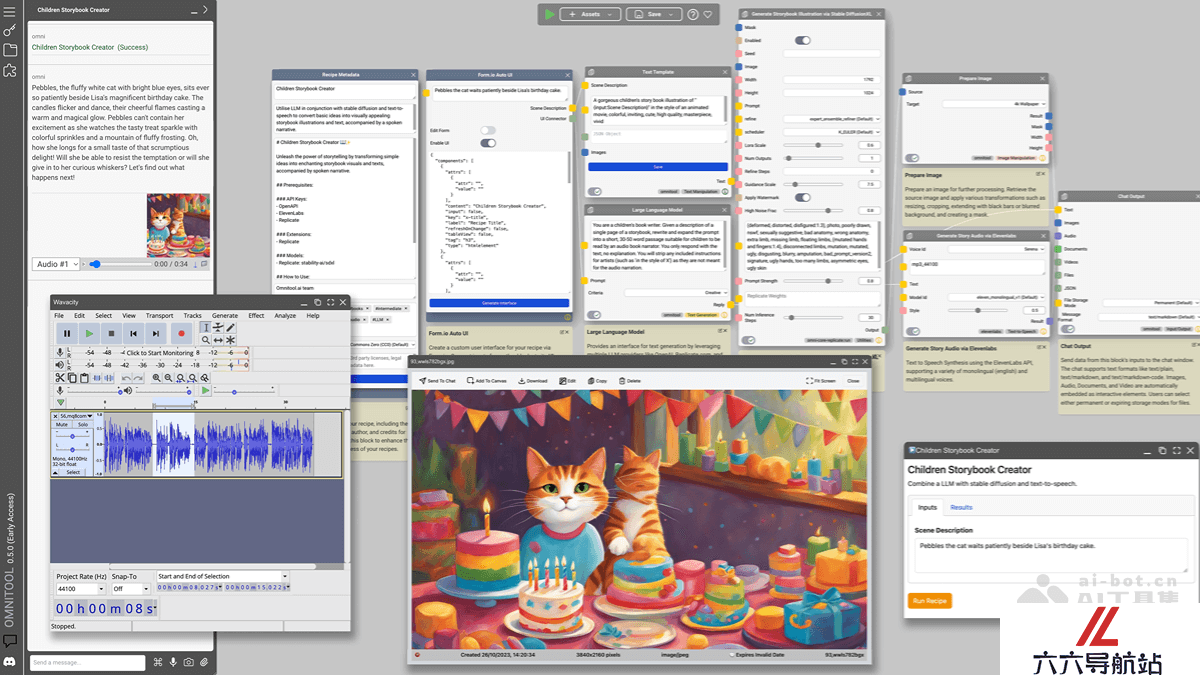Click the Run Recipe button
The width and height of the screenshot is (1200, 675).
coord(930,601)
